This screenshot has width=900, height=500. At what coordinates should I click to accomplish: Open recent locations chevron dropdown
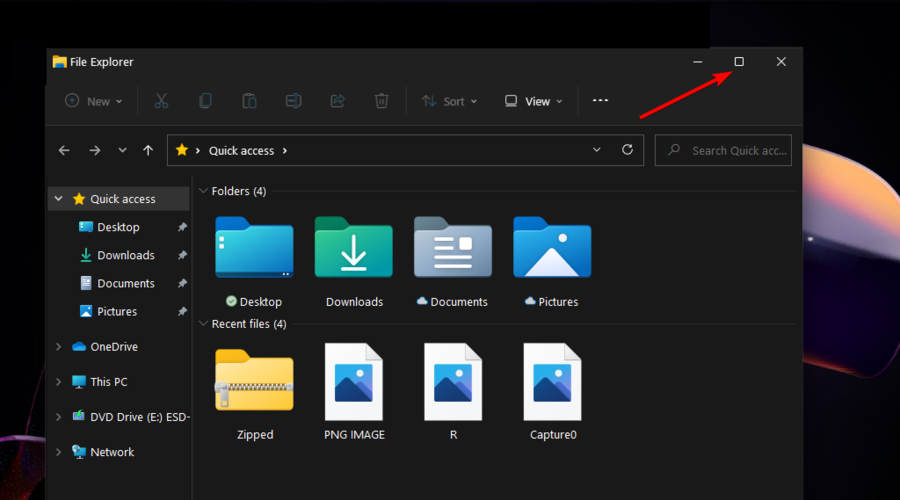(x=122, y=150)
